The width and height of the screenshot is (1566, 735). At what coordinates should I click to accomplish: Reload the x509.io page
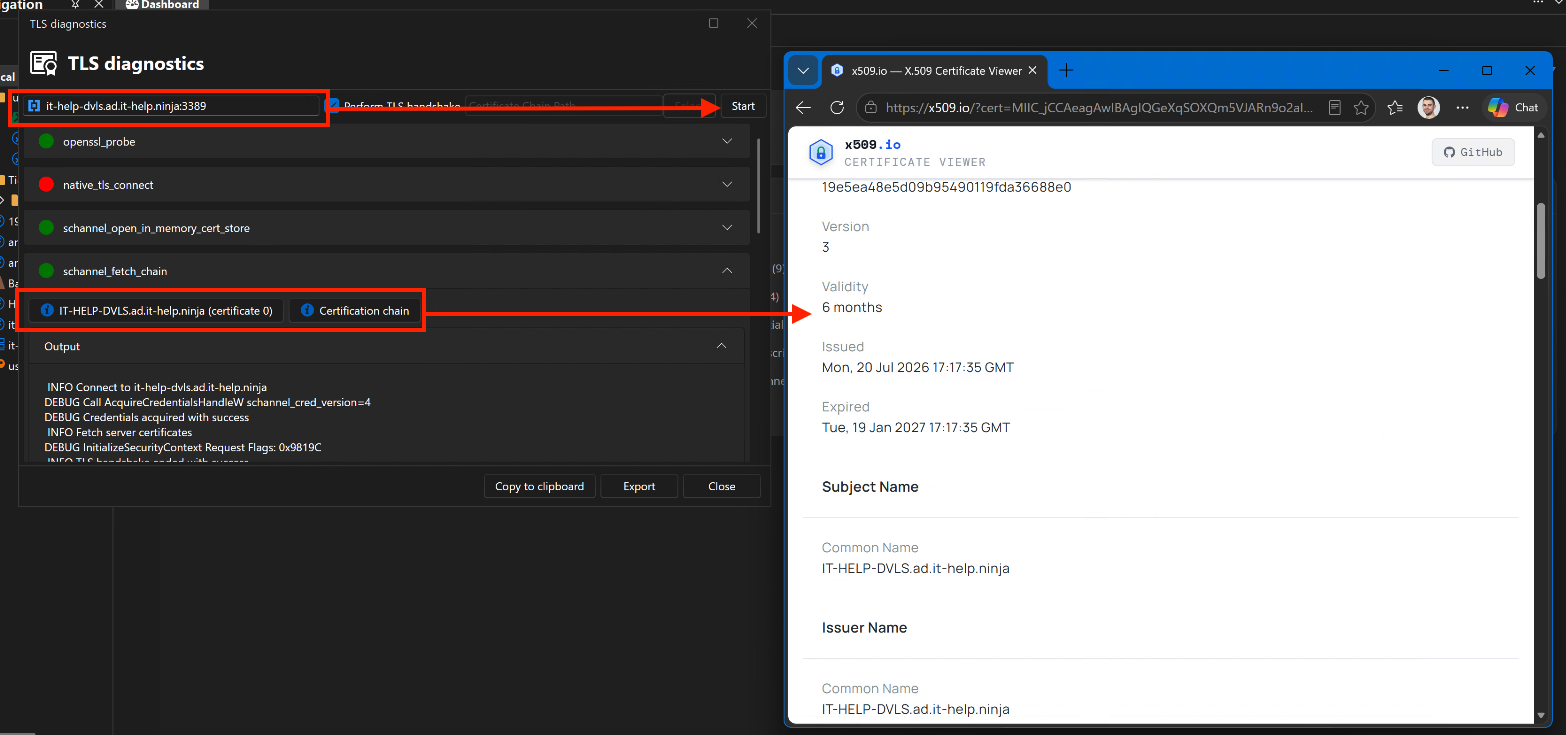pos(837,107)
